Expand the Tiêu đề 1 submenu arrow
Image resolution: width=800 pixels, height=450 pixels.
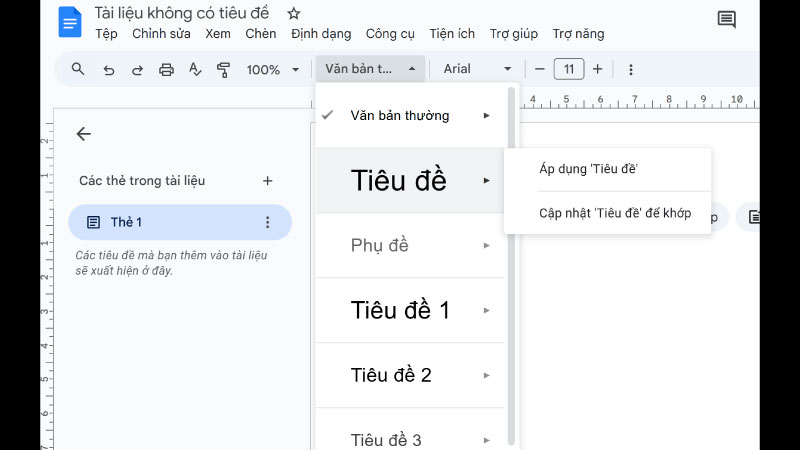(487, 310)
